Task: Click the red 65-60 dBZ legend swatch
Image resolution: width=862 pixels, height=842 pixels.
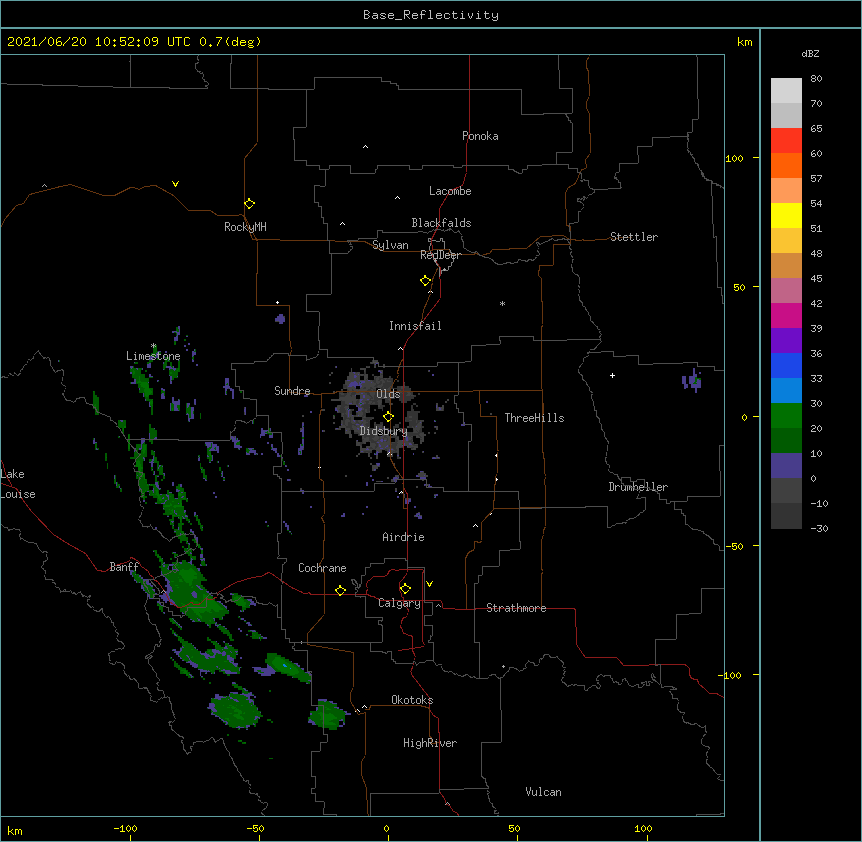Action: 786,141
